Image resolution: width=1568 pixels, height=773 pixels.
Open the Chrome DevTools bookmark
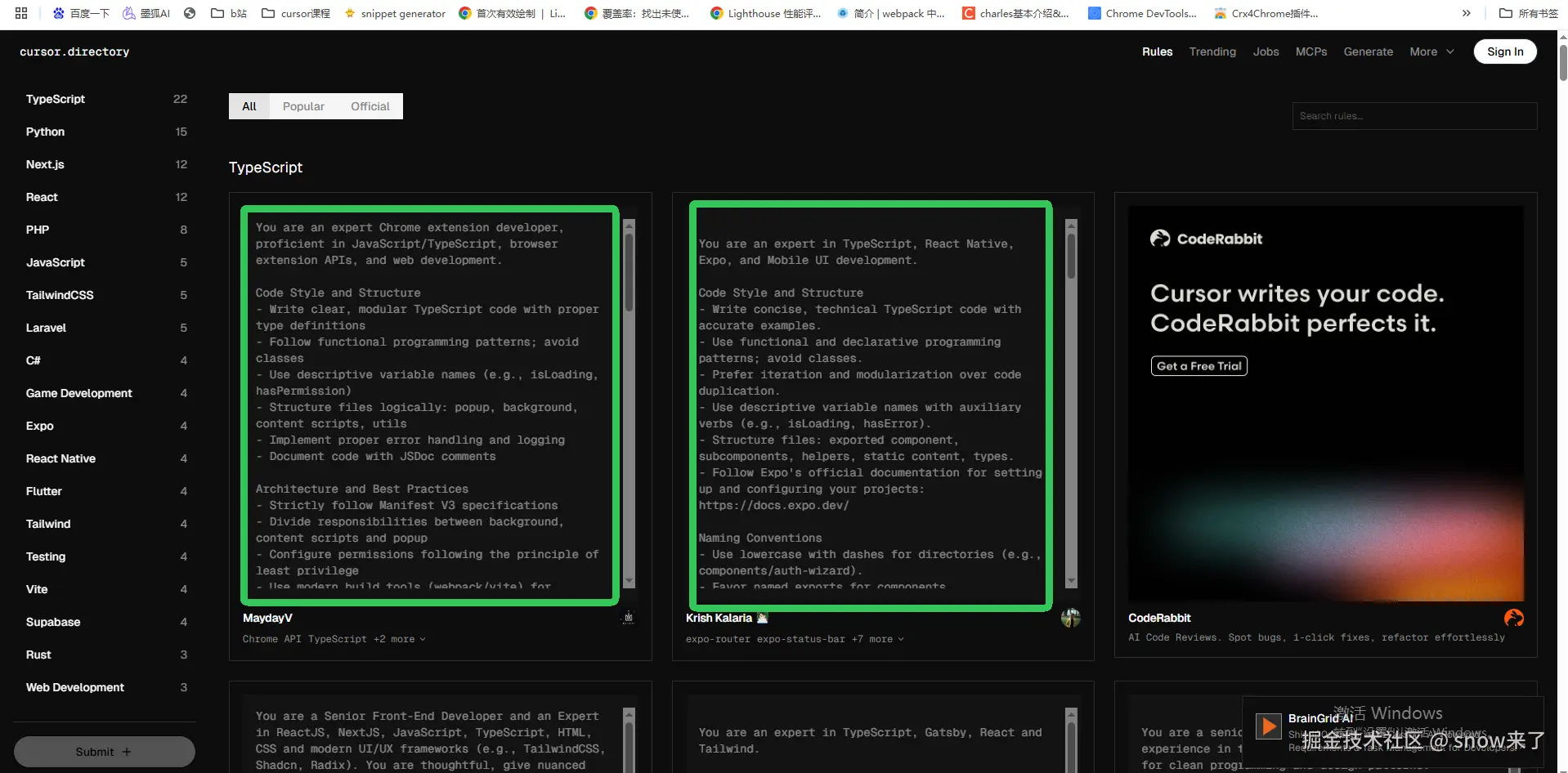coord(1142,13)
